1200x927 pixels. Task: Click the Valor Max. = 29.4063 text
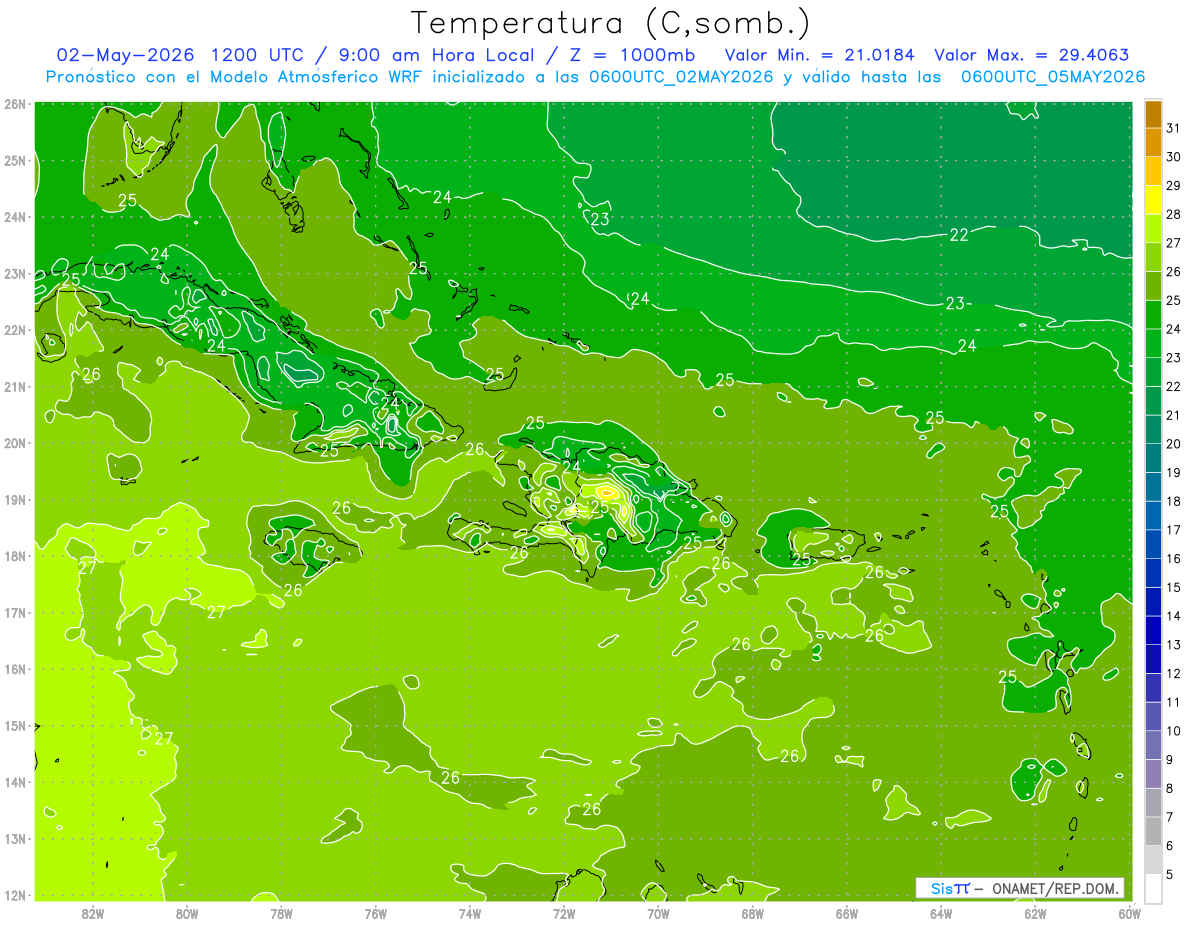1032,54
